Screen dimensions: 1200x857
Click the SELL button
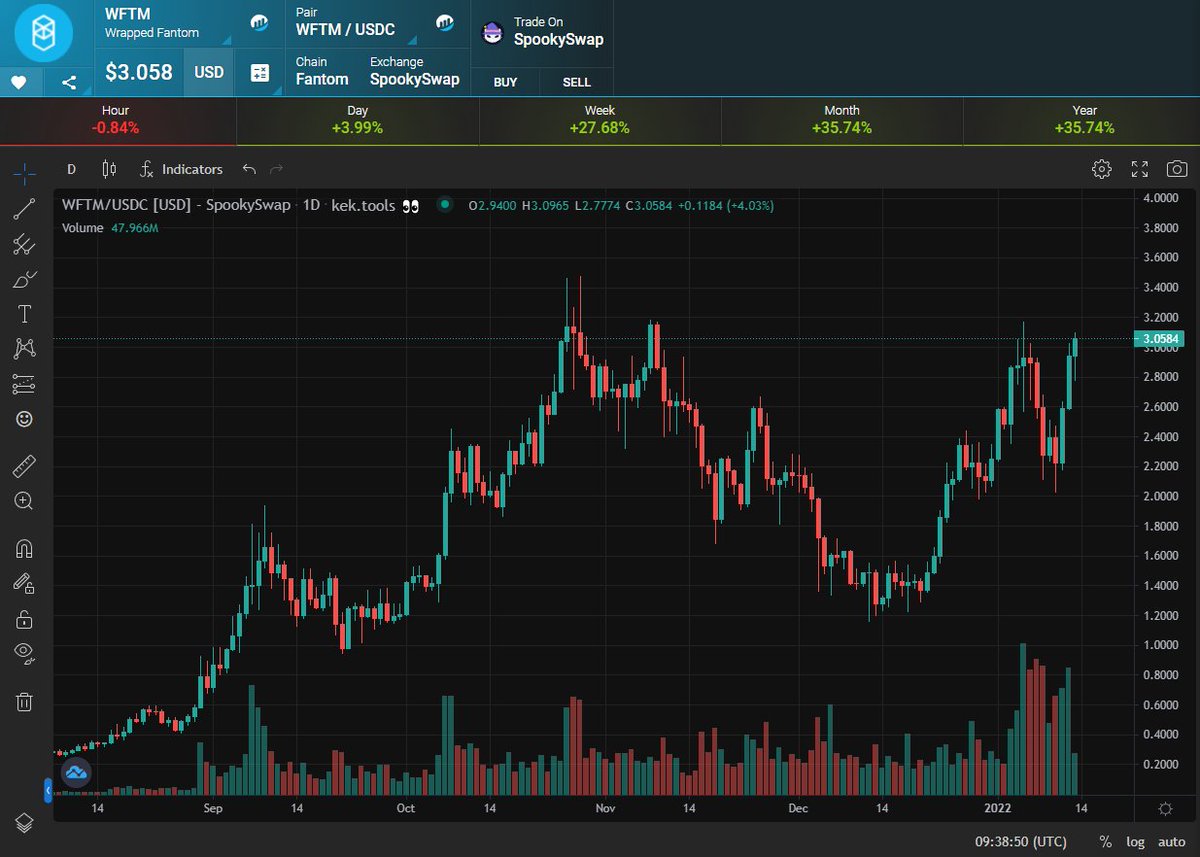(x=577, y=82)
